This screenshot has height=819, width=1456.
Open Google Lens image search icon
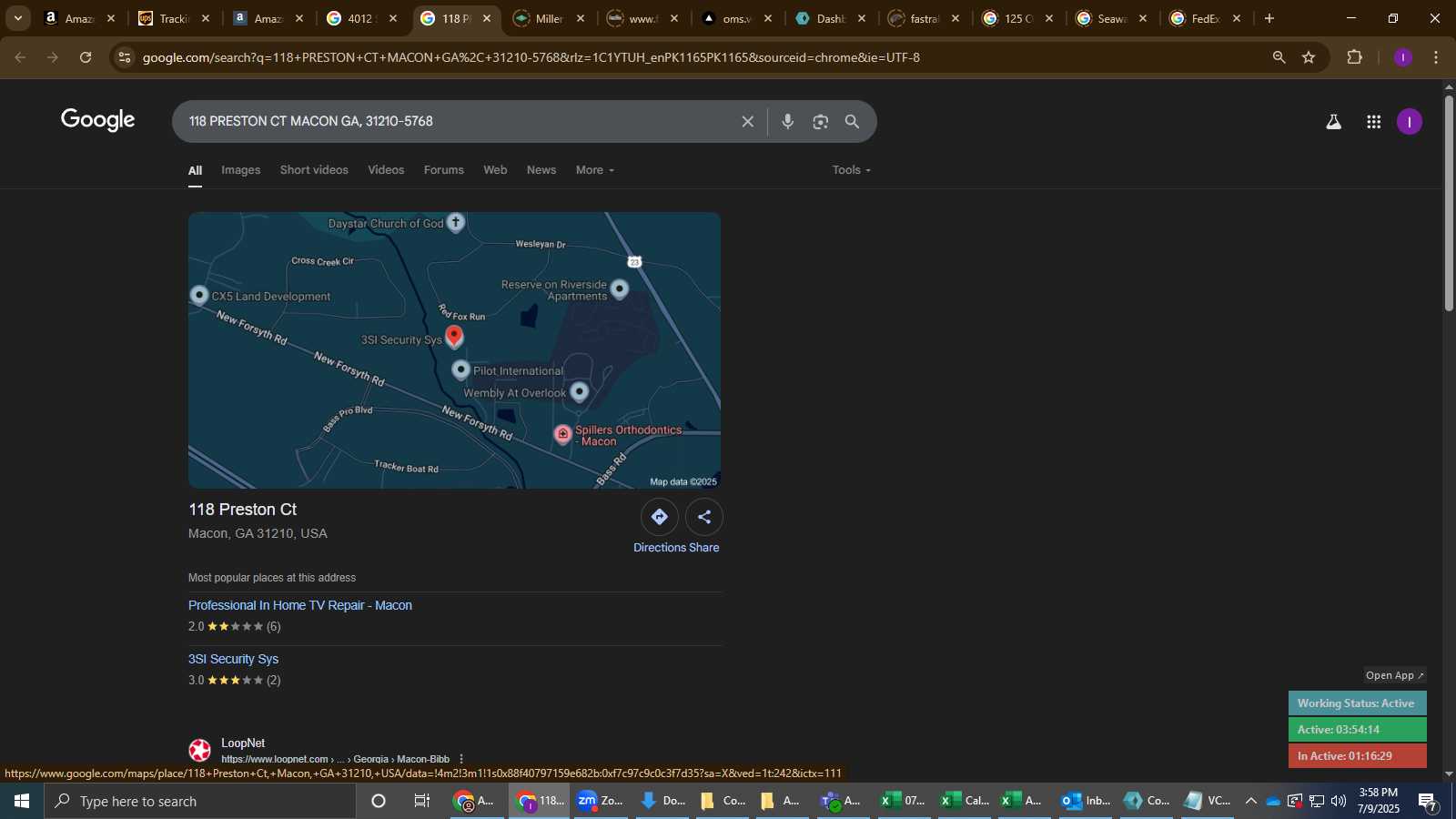(821, 122)
